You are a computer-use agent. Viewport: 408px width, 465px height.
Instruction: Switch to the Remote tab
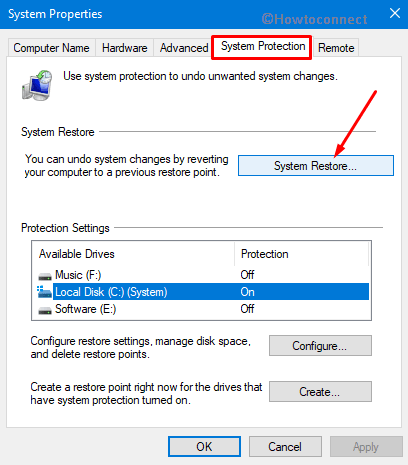[336, 48]
